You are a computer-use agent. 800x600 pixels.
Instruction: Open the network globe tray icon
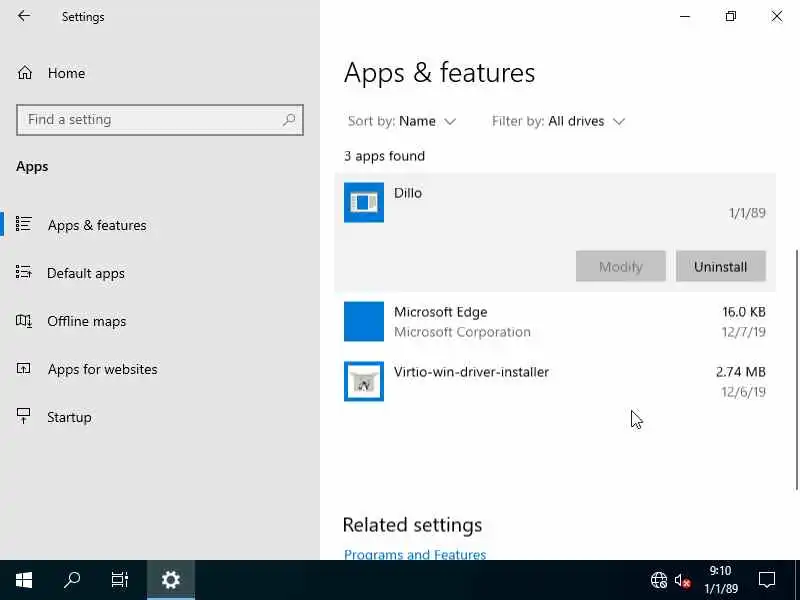(659, 580)
